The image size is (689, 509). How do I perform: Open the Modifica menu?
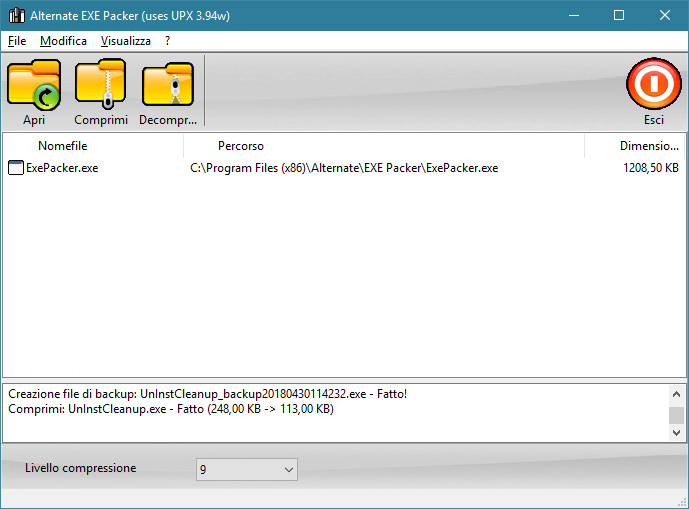click(x=63, y=41)
